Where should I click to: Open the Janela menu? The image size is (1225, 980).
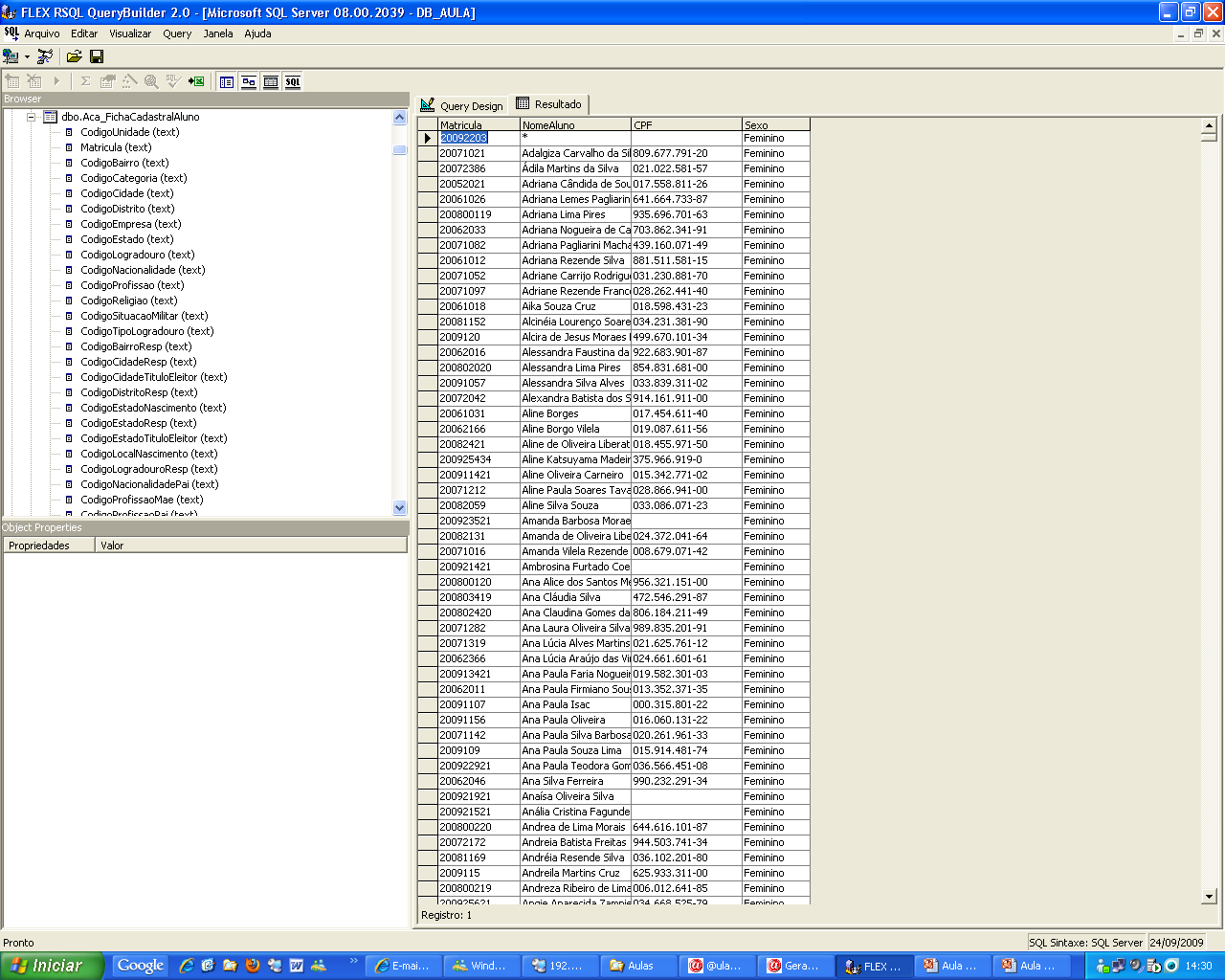point(218,33)
